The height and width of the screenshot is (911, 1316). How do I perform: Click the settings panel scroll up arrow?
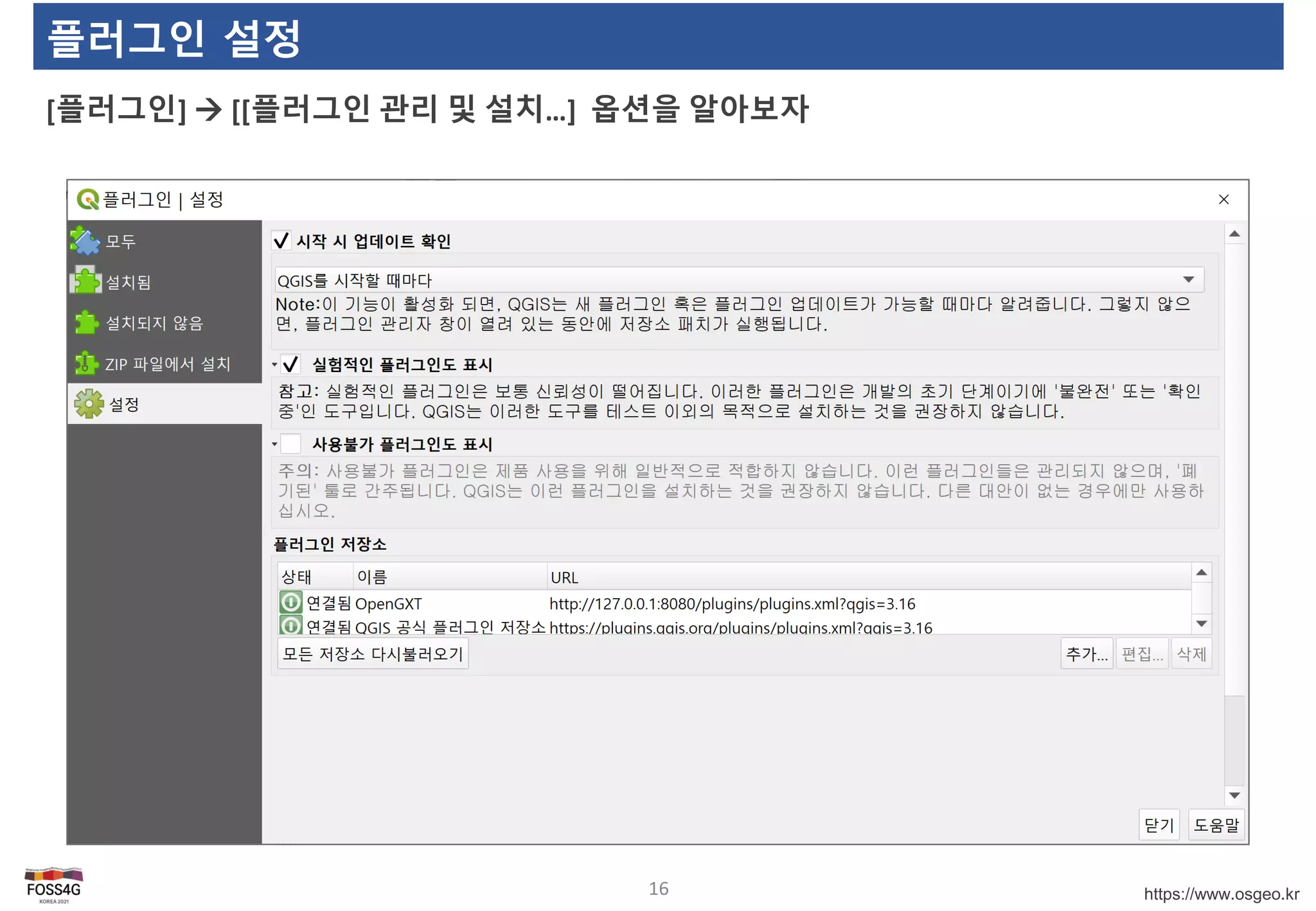[x=1234, y=234]
